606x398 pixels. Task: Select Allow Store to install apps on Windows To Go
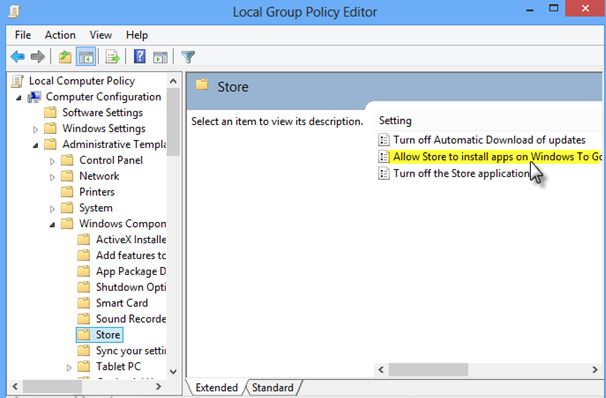coord(497,156)
